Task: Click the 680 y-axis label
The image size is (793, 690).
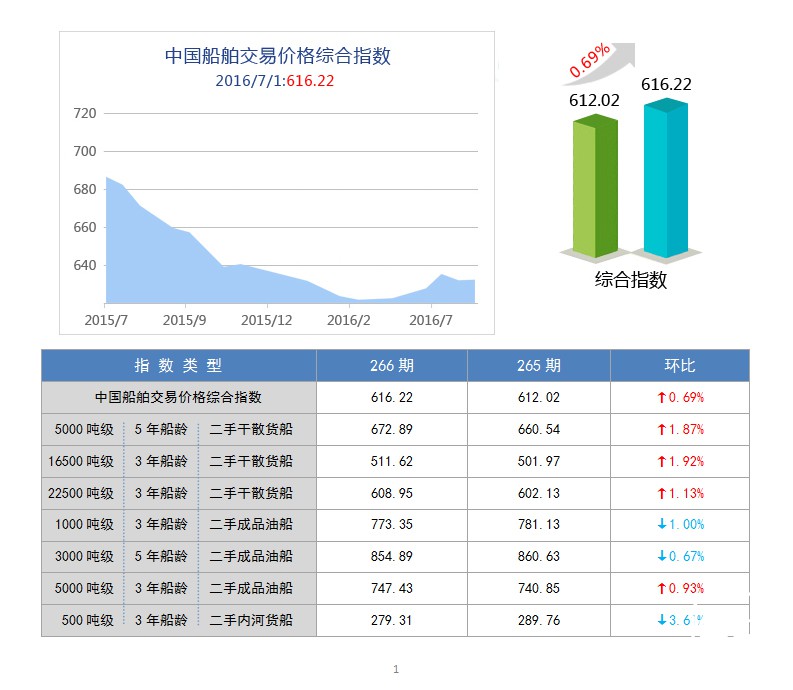Action: click(x=84, y=189)
